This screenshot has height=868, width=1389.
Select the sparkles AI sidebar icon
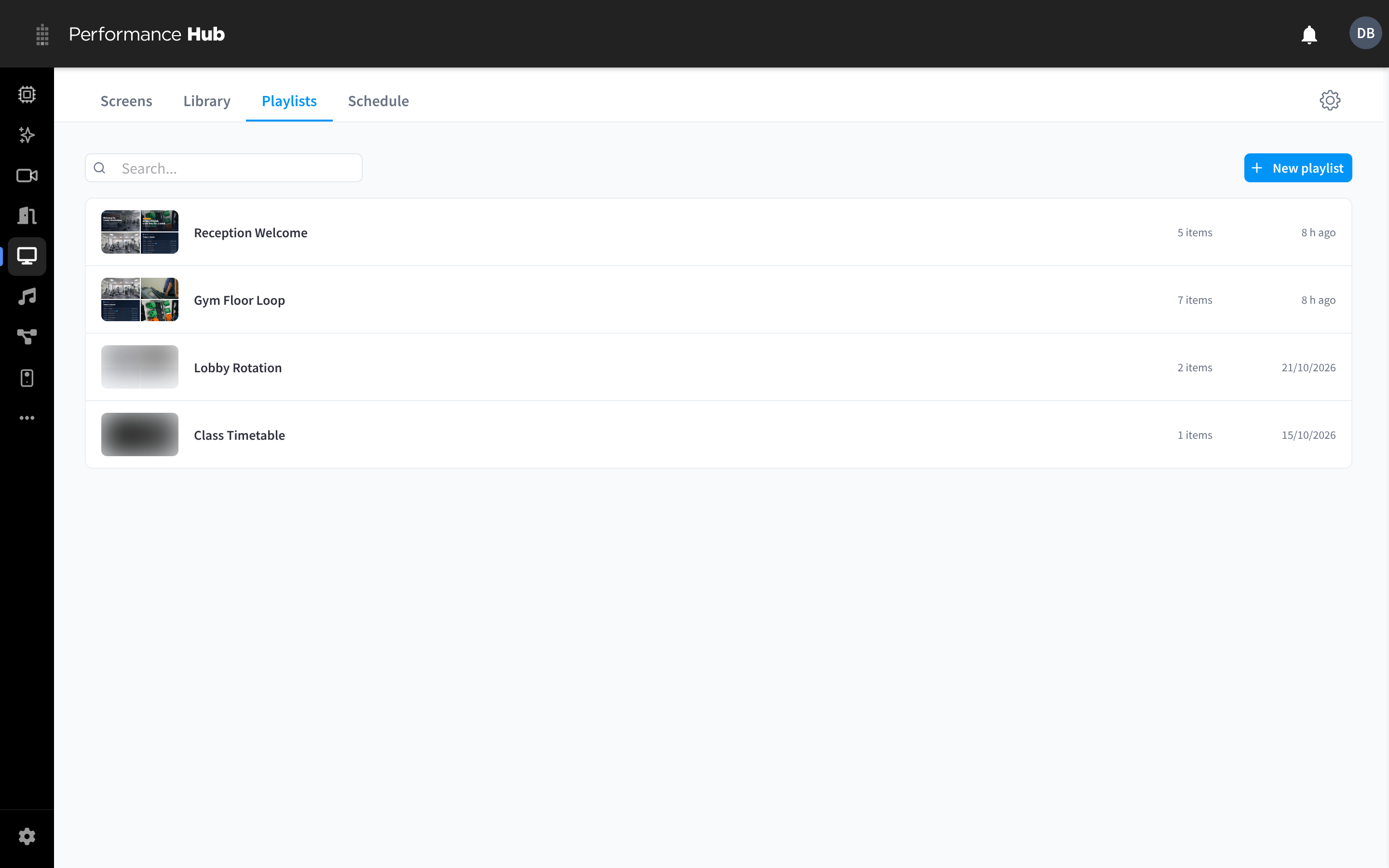pos(27,135)
